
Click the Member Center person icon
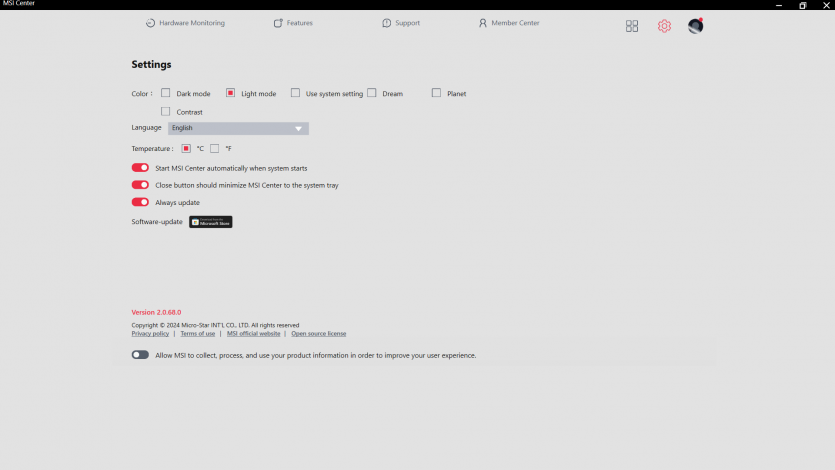pos(483,23)
